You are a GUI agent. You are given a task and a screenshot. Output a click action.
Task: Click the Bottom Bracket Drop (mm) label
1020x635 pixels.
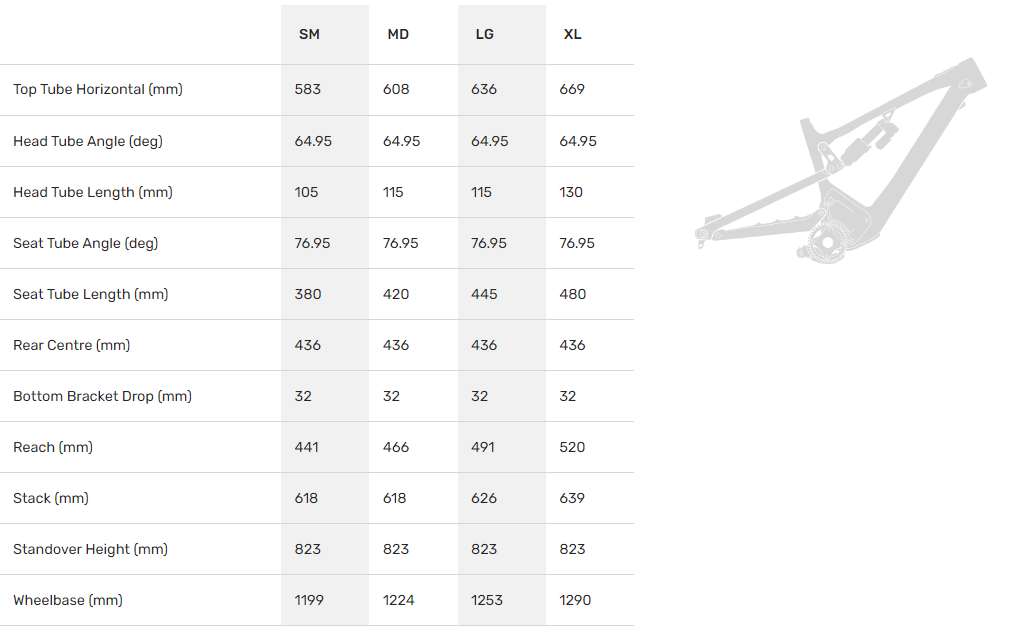pos(102,396)
